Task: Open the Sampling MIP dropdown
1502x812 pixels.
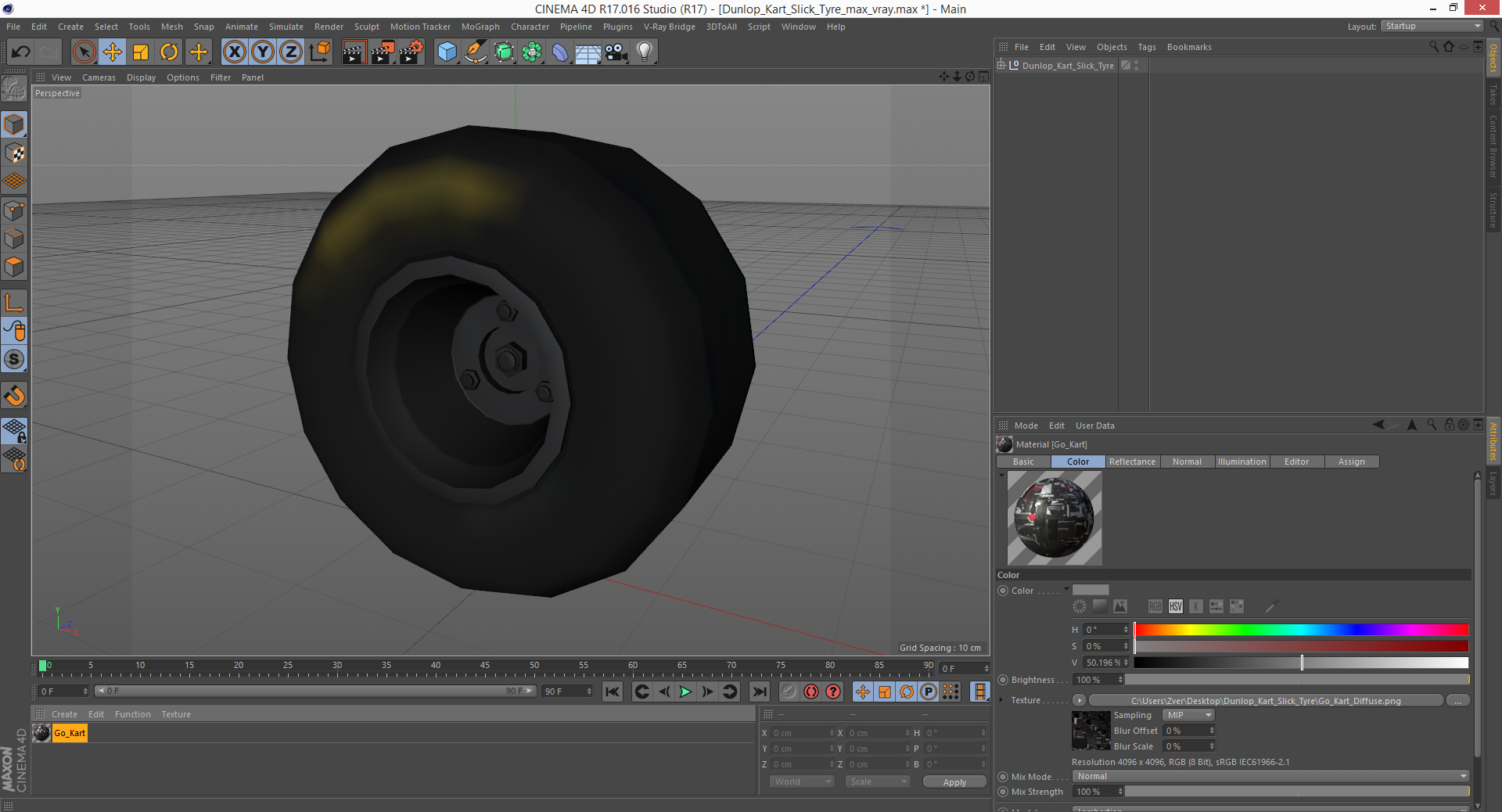Action: 1188,715
